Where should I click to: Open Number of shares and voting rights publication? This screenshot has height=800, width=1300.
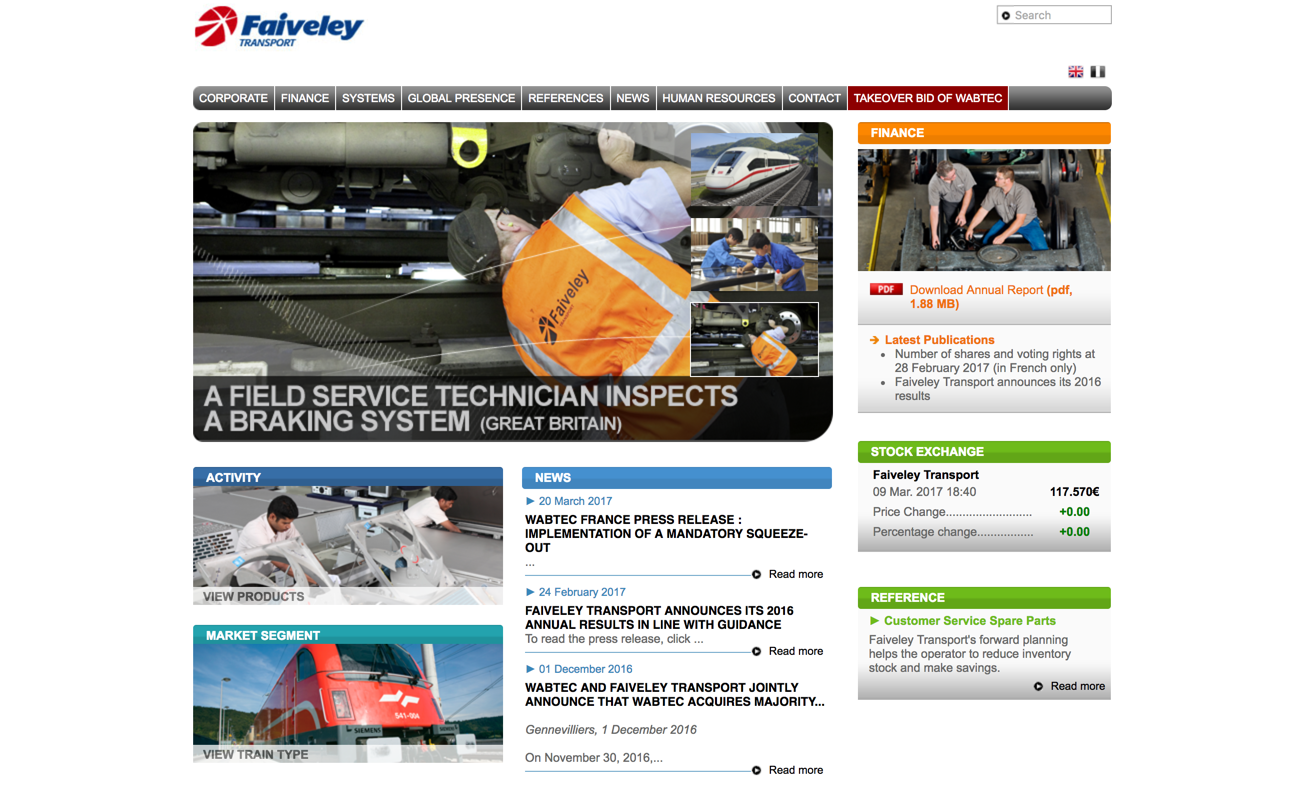point(995,361)
